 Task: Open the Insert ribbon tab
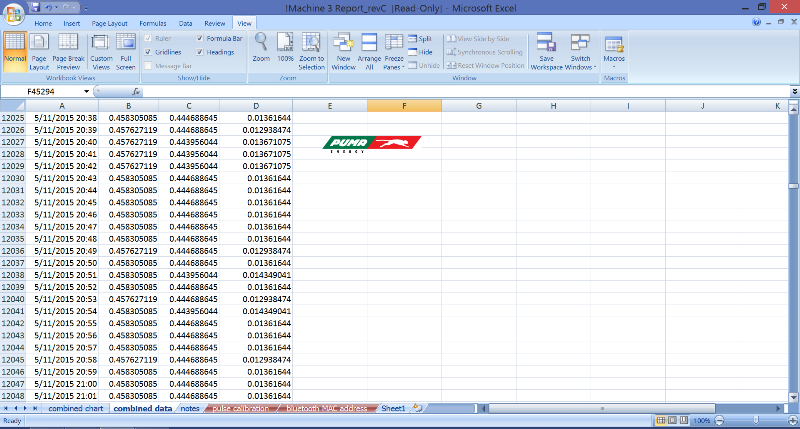click(x=71, y=23)
